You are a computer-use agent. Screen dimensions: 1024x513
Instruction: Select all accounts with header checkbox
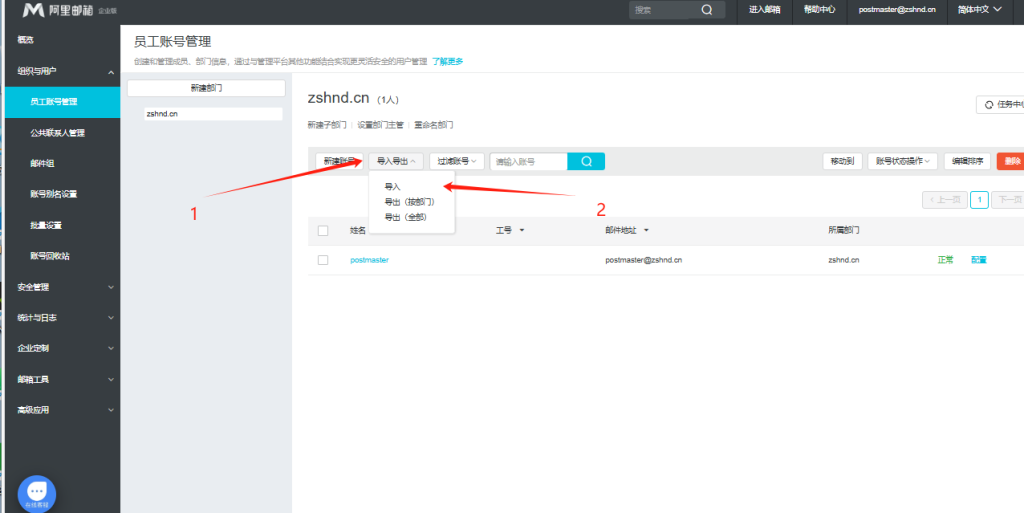click(322, 230)
